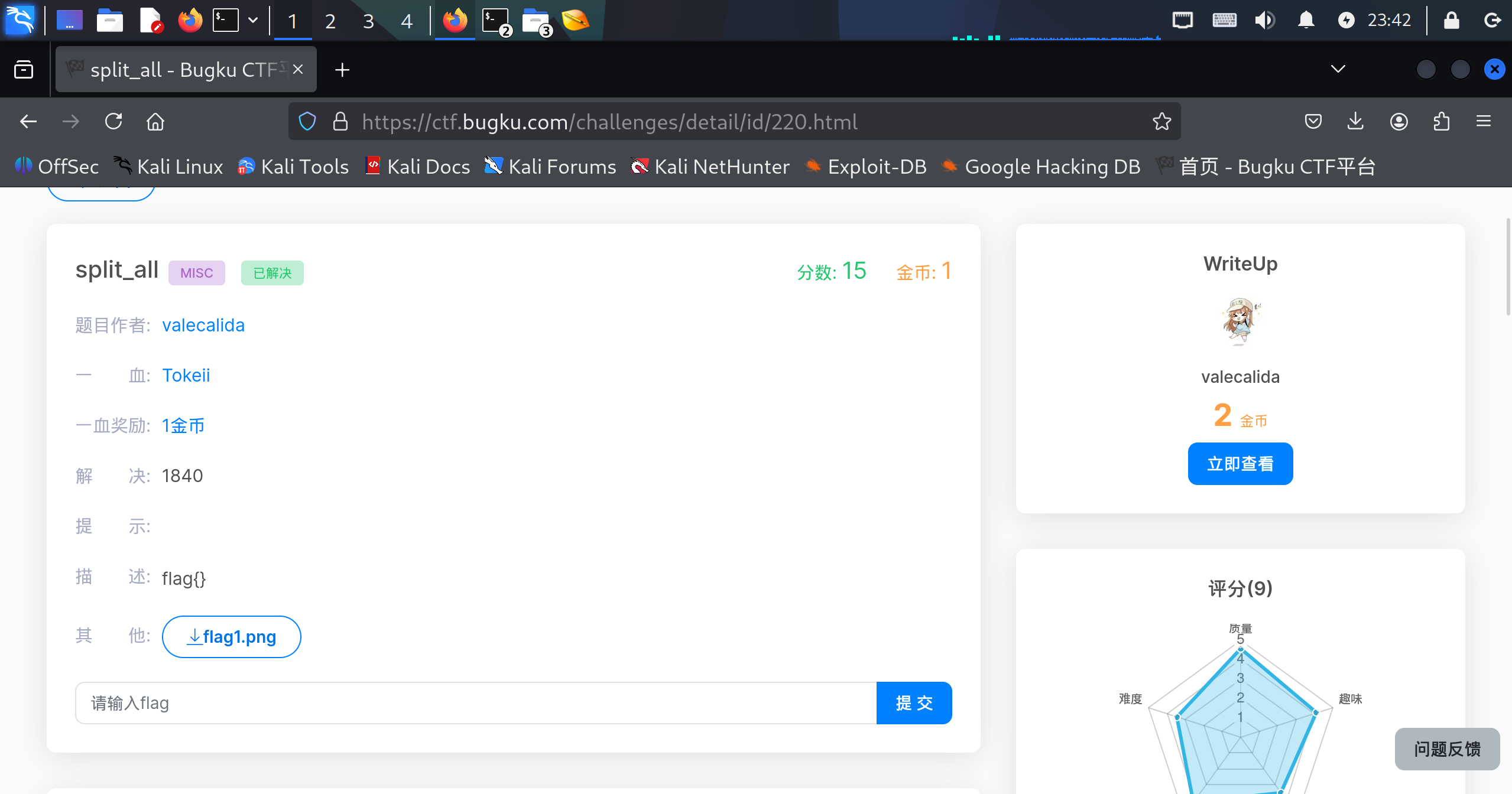Click the 立即查看 WriteUp button
Image resolution: width=1512 pixels, height=794 pixels.
1240,464
